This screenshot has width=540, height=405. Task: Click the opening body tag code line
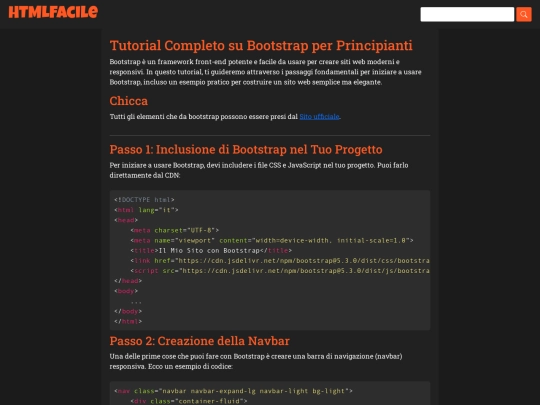coord(126,291)
